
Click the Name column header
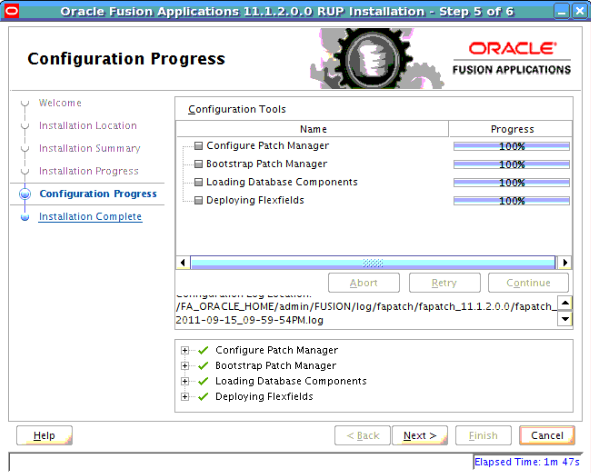(x=312, y=129)
